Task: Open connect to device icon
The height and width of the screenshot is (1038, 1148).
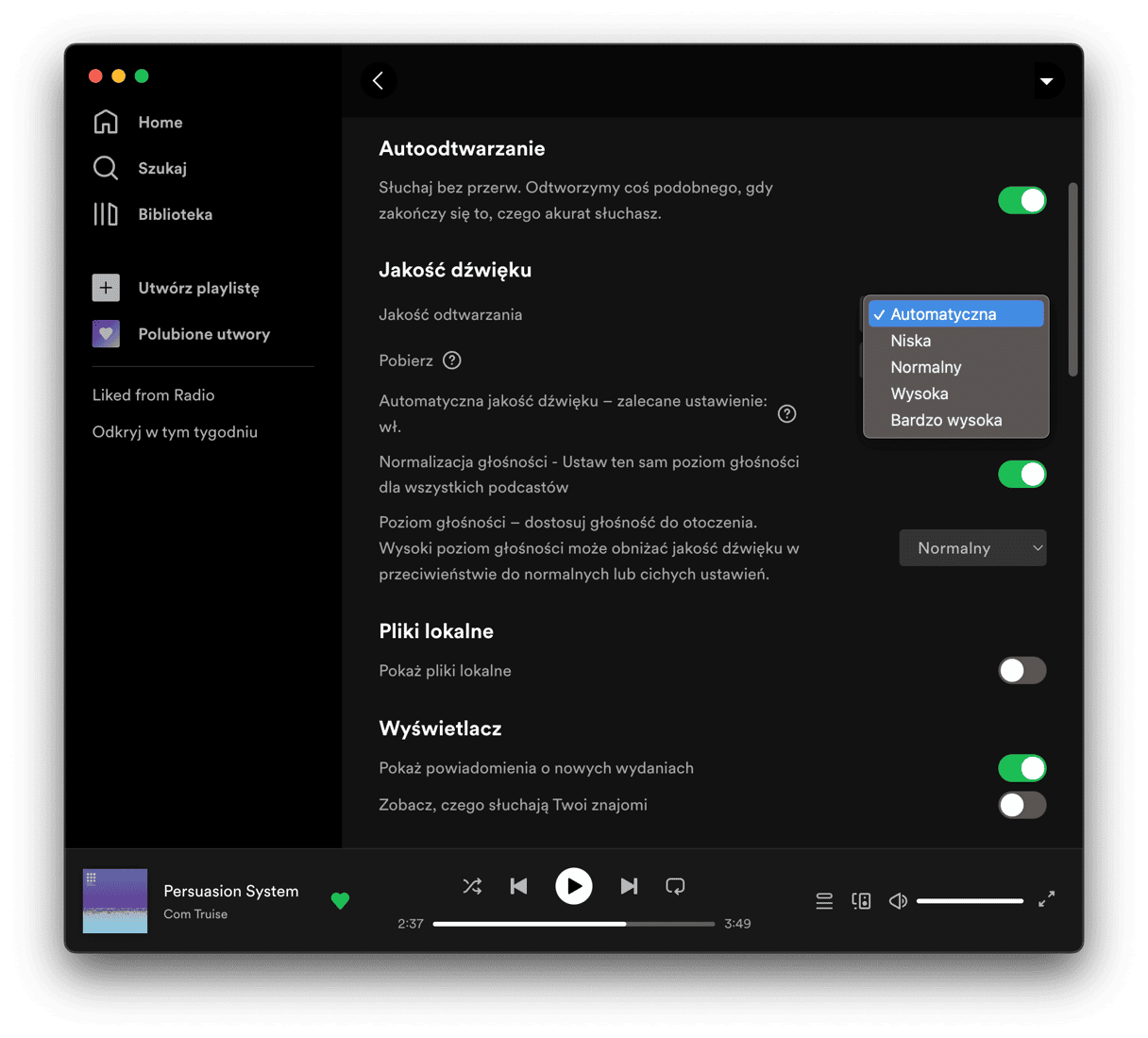Action: pyautogui.click(x=861, y=901)
